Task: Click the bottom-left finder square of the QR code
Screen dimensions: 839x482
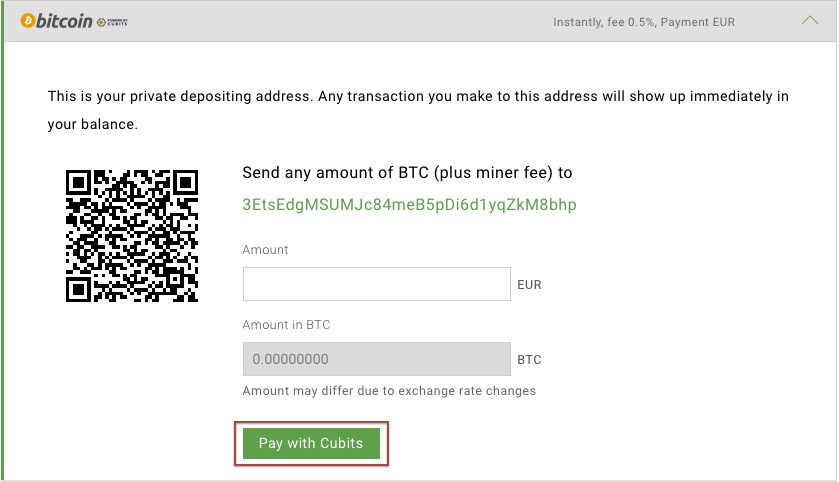Action: click(x=79, y=289)
